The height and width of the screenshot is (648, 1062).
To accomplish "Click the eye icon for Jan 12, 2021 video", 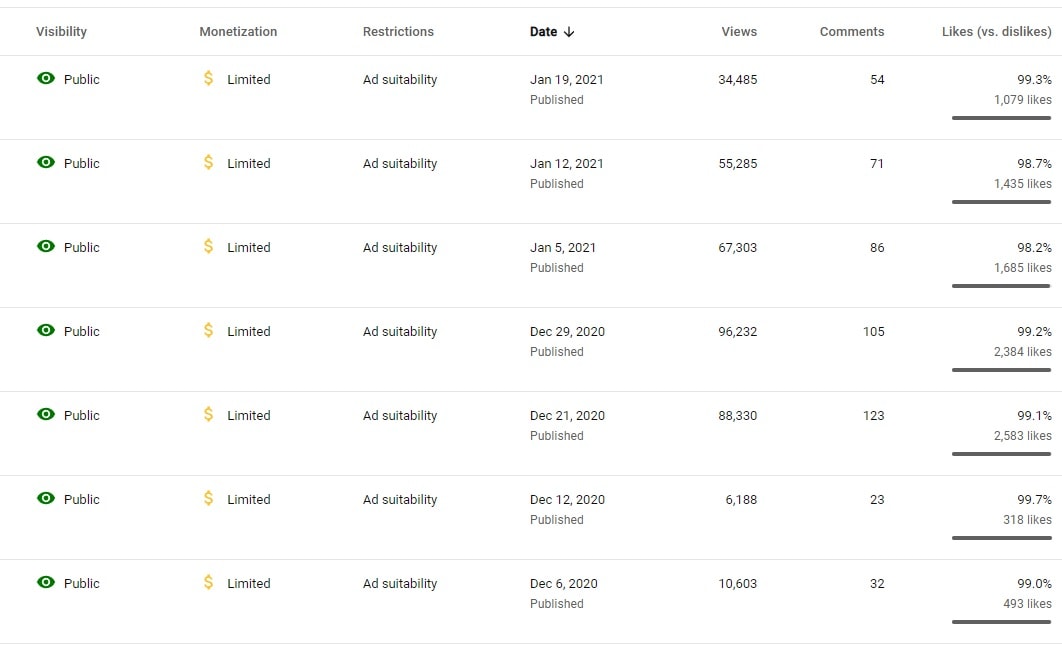I will (x=45, y=163).
